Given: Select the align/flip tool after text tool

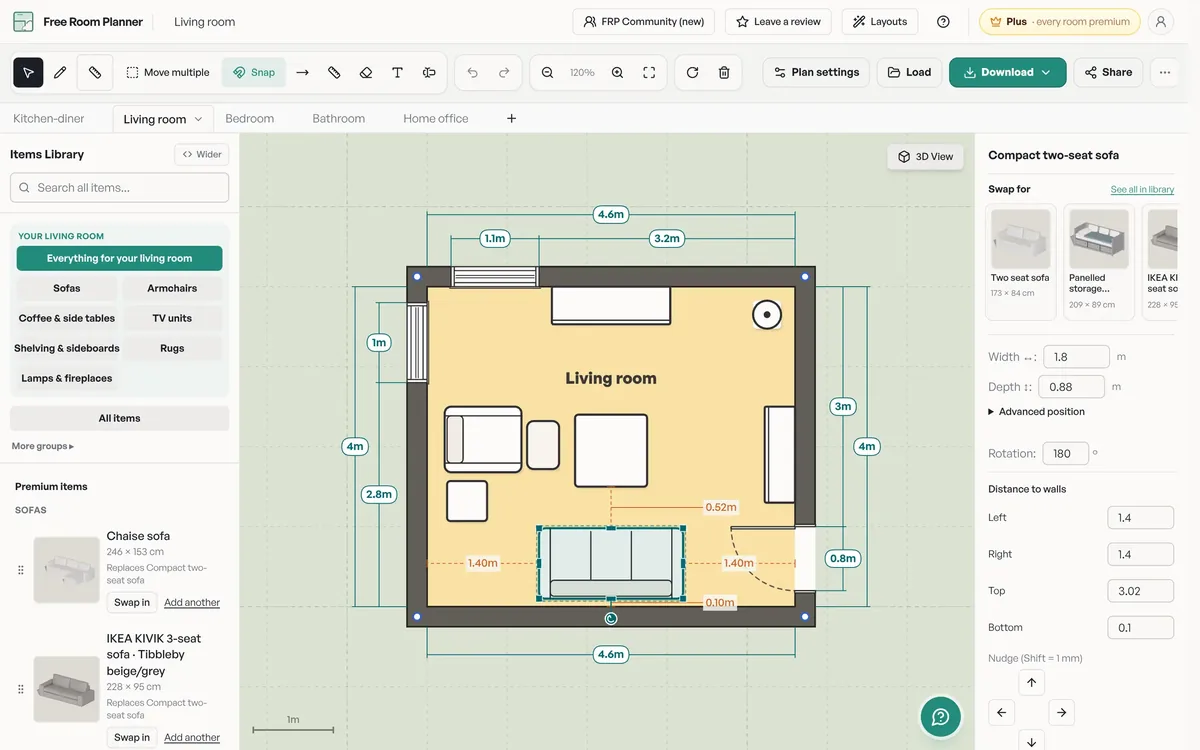Looking at the screenshot, I should pos(429,72).
